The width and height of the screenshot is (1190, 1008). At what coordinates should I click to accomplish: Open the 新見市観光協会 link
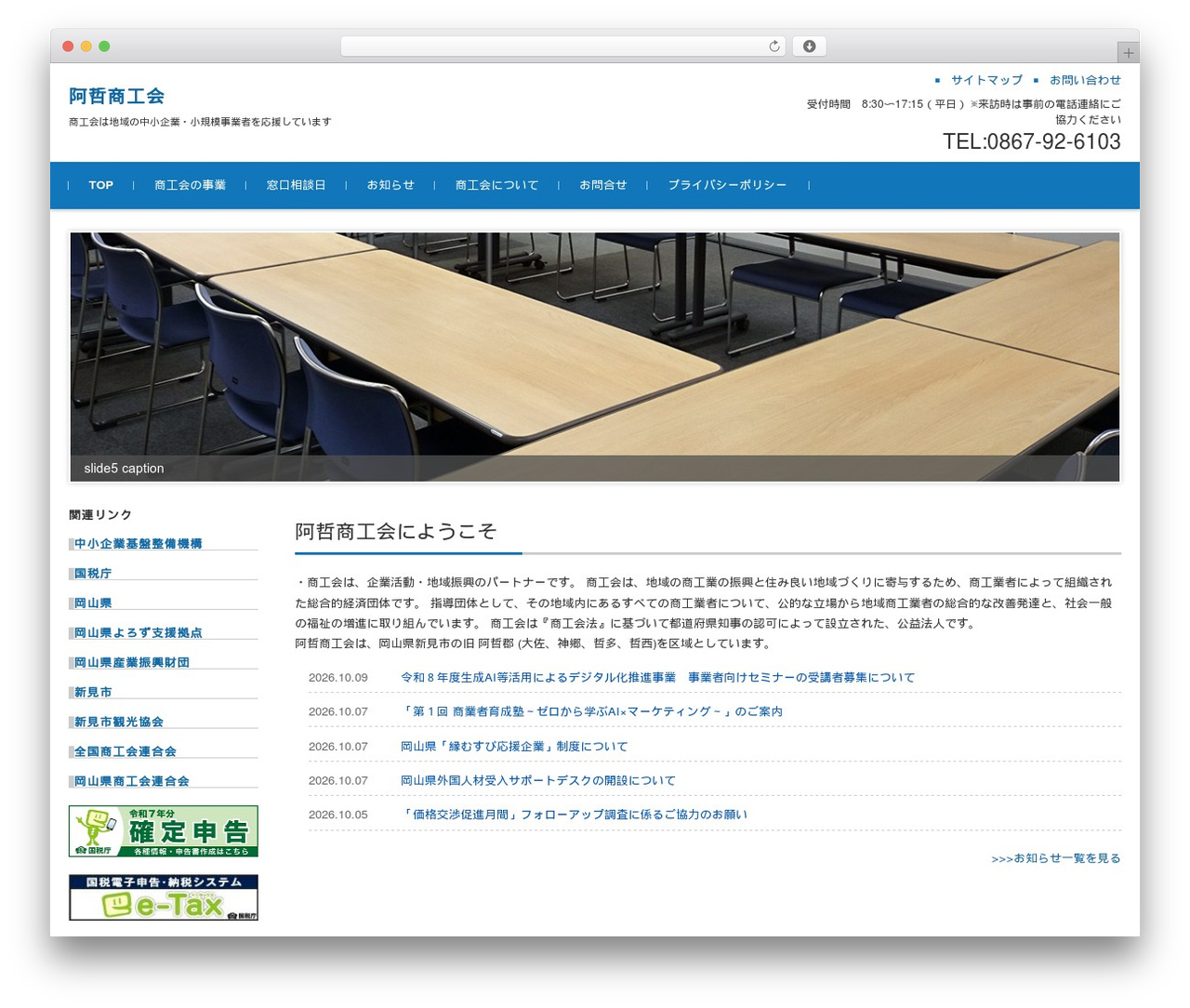click(x=119, y=723)
